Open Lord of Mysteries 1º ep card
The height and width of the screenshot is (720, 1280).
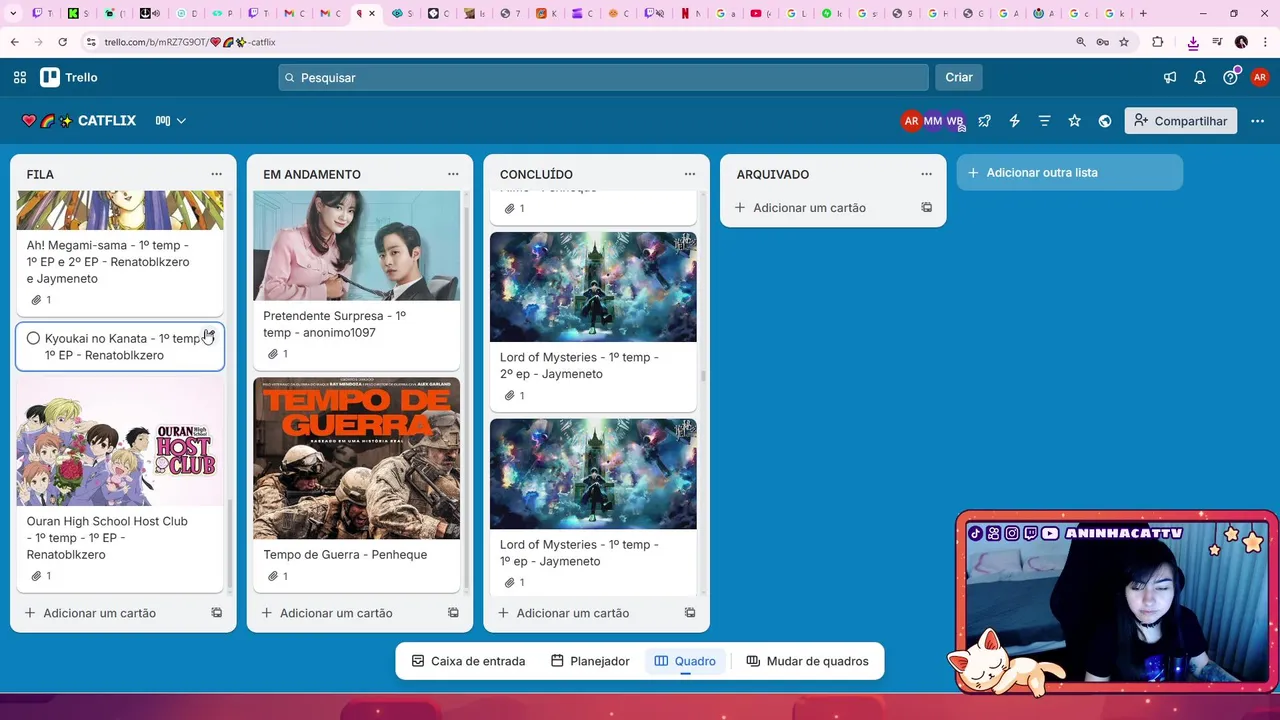pos(593,508)
